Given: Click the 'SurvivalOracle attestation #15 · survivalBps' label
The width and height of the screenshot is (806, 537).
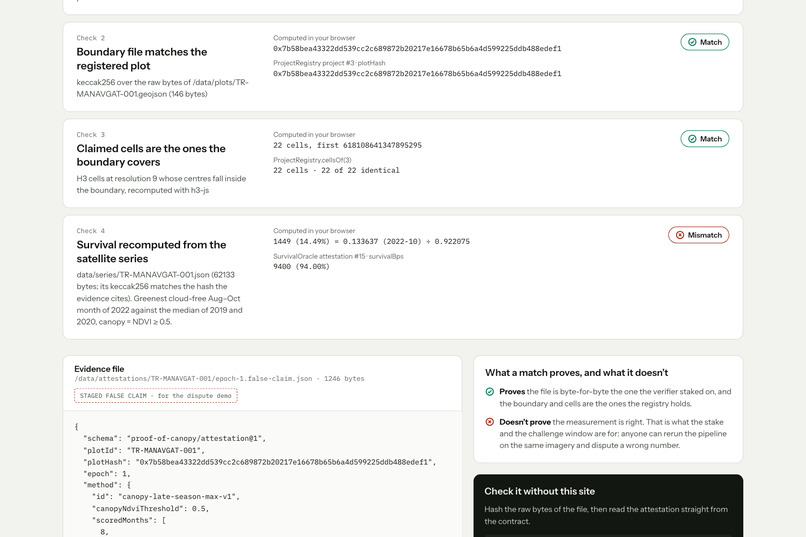Looking at the screenshot, I should [x=338, y=256].
